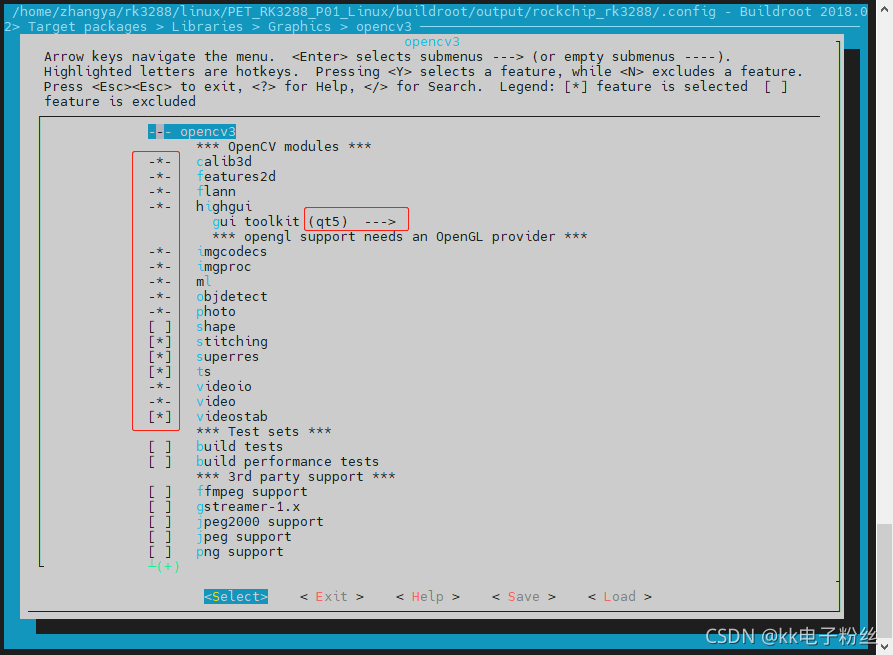Select the imgcodecs module row
The height and width of the screenshot is (655, 893).
[x=208, y=252]
